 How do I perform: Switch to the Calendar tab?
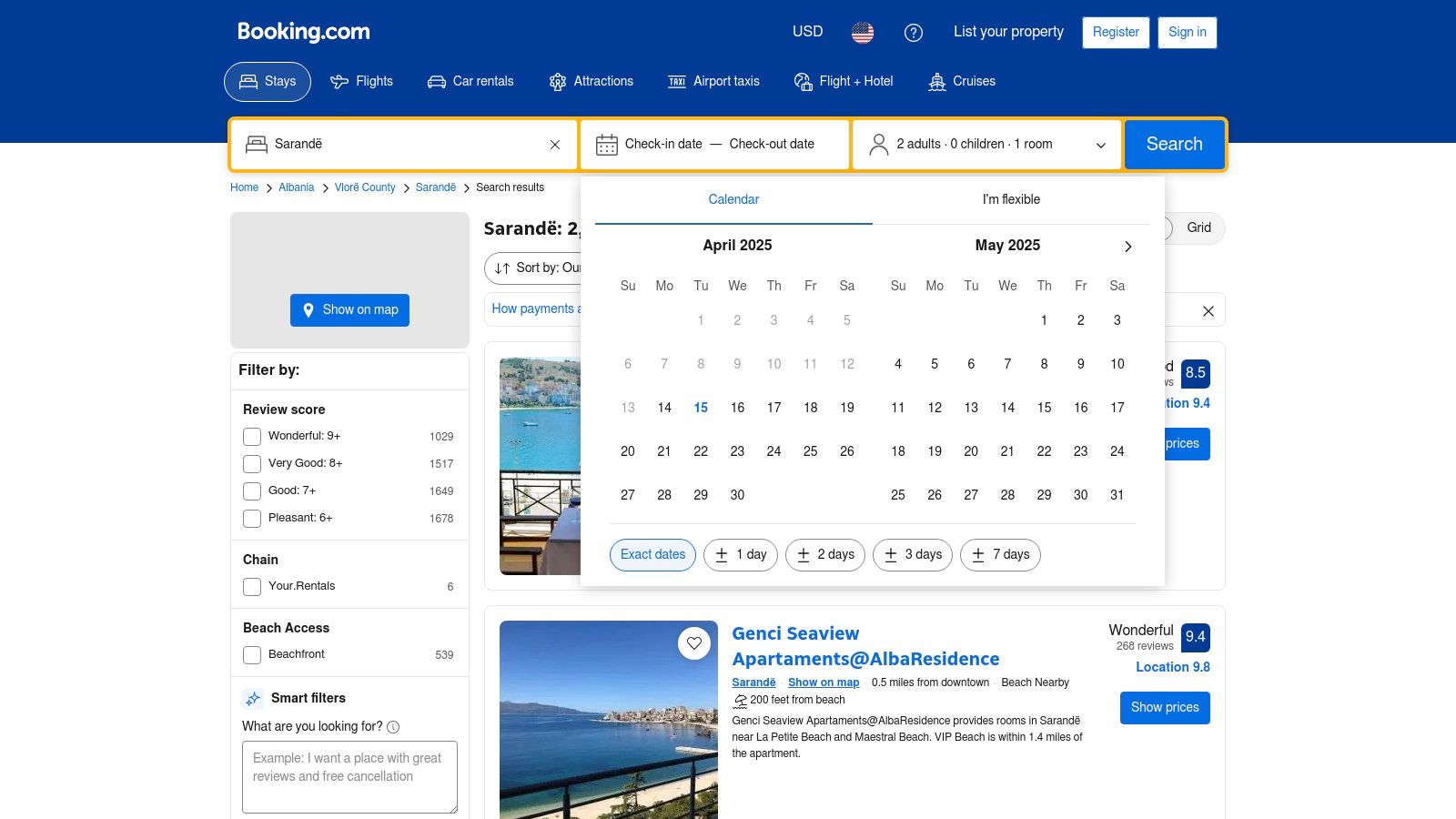733,200
